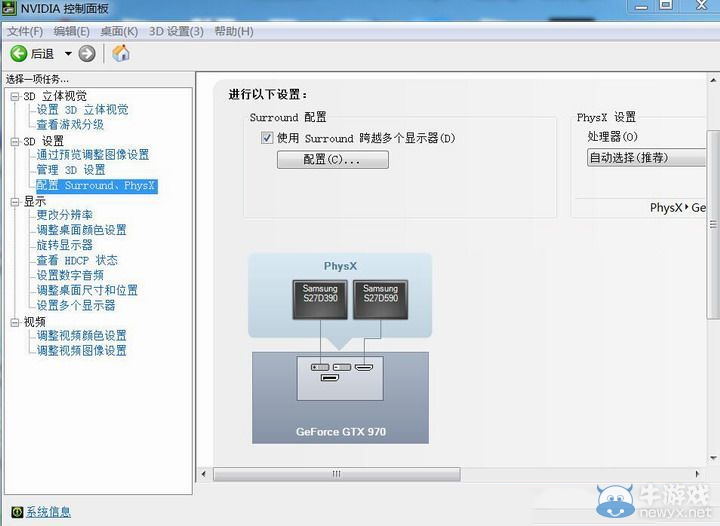The image size is (720, 526).
Task: Click the 系统信息 icon at bottom left
Action: [x=17, y=512]
